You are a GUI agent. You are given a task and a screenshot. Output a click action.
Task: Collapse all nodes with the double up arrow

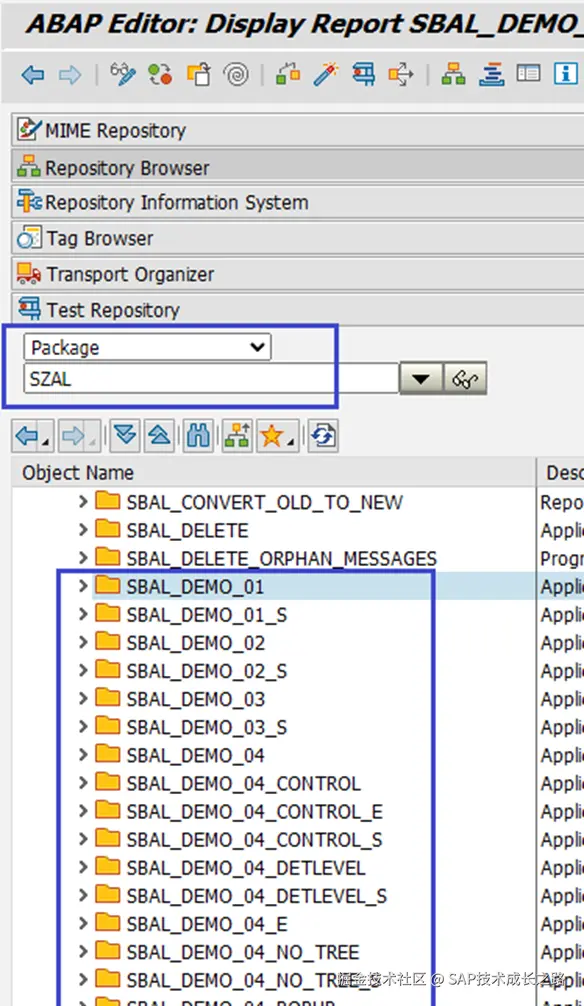[x=159, y=436]
